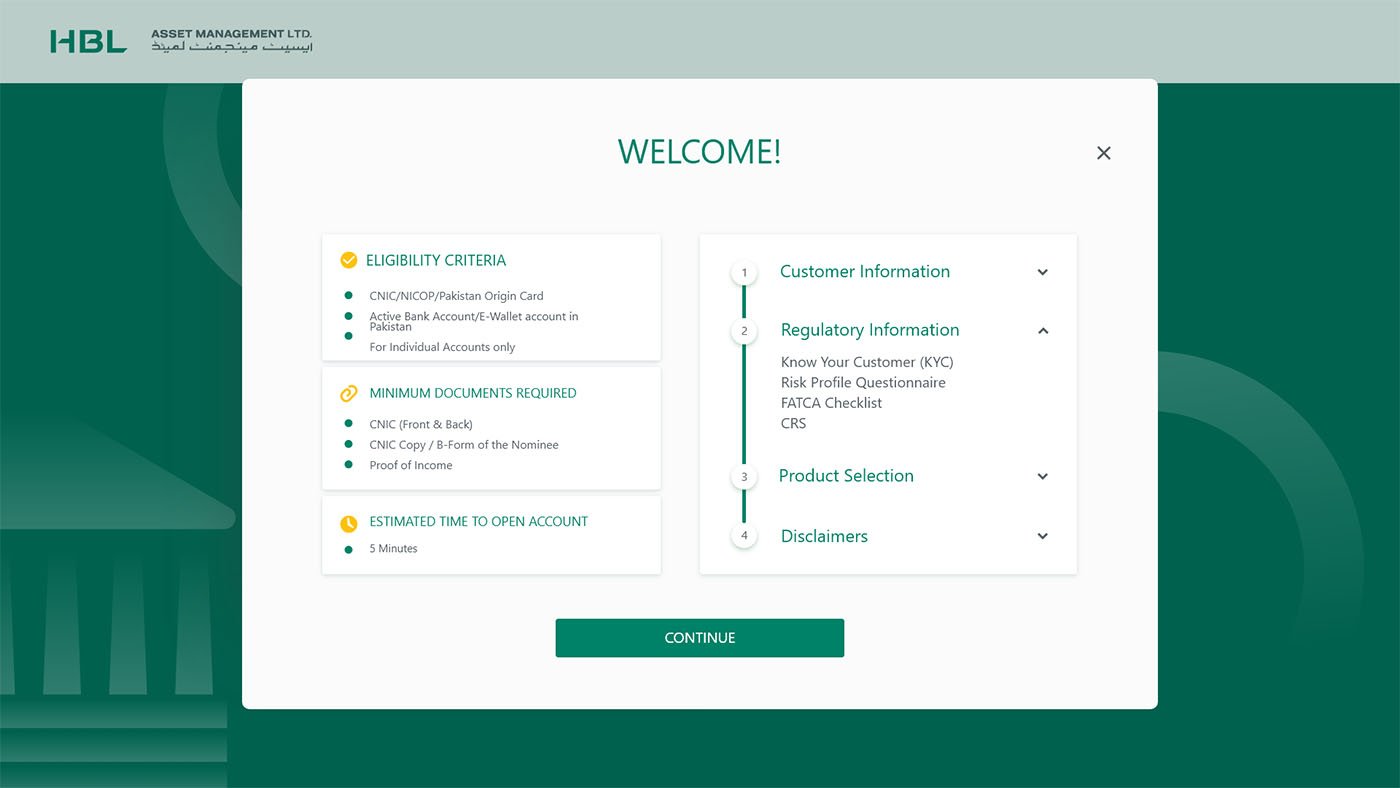
Task: Click the "CRS" list entry
Action: (x=793, y=423)
